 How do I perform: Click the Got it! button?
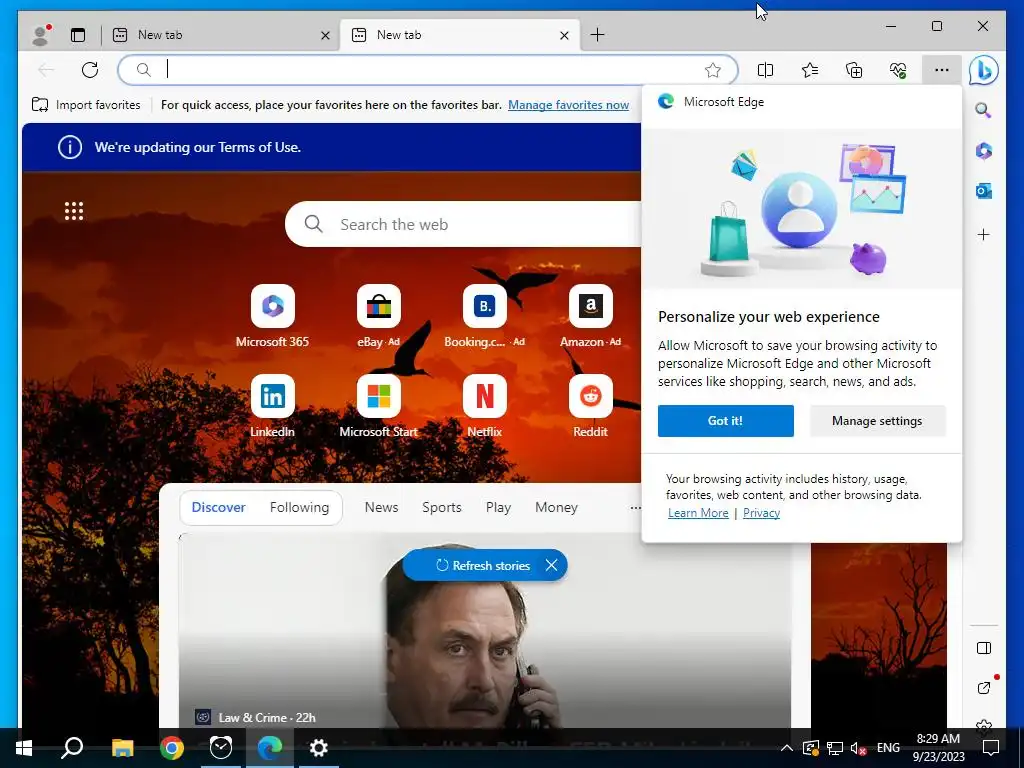(x=726, y=421)
